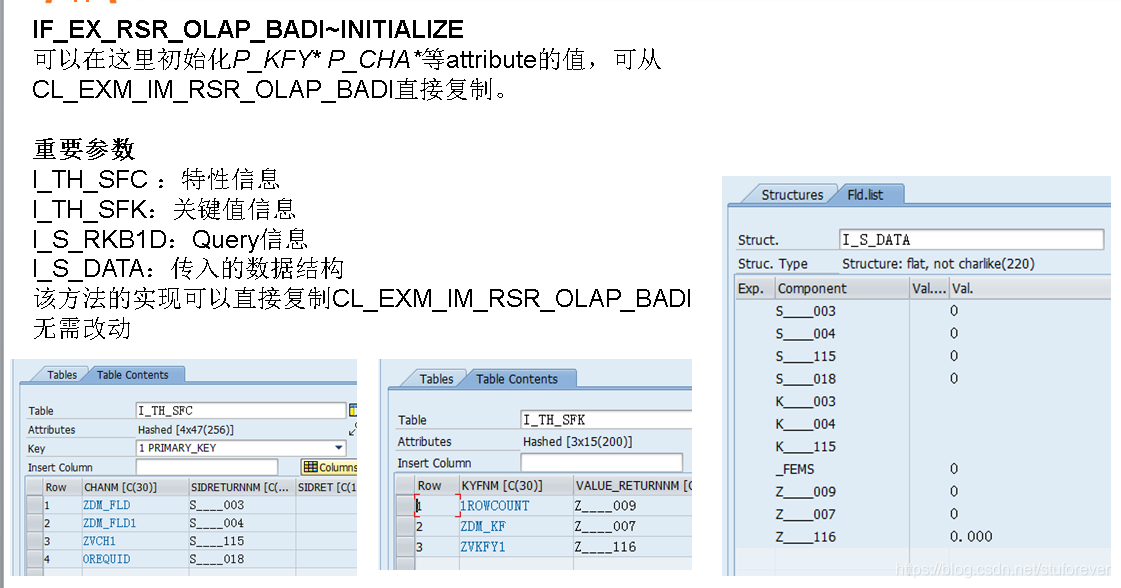Click the 0.000 value for Z____116
1121x588 pixels.
[x=971, y=536]
